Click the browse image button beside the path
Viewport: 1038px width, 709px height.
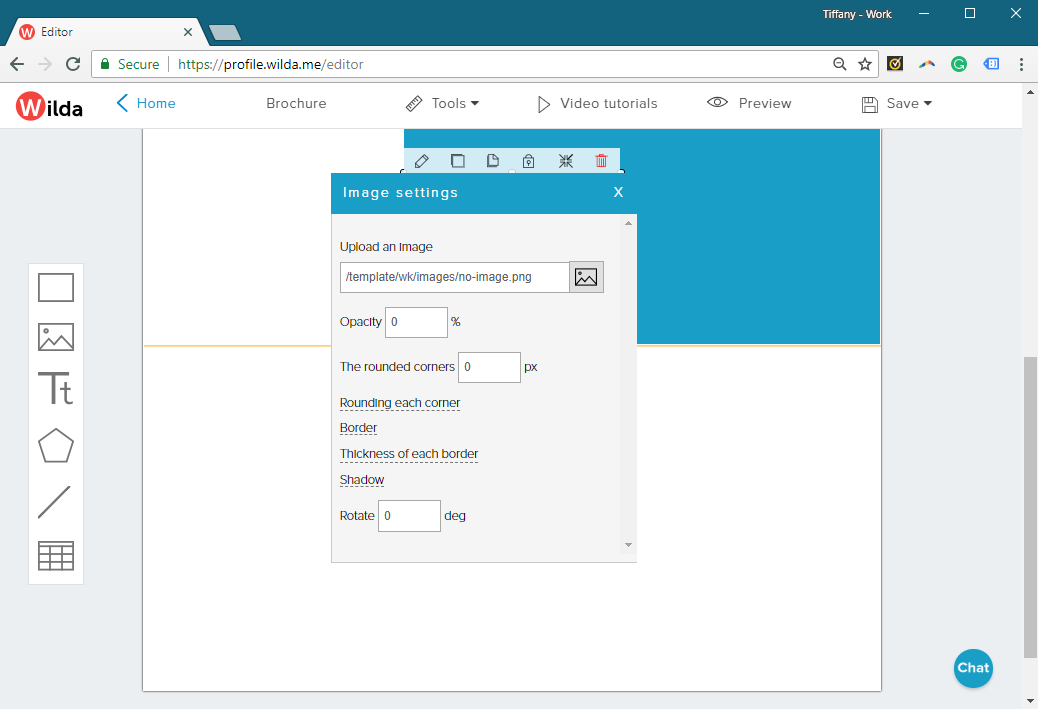point(586,277)
